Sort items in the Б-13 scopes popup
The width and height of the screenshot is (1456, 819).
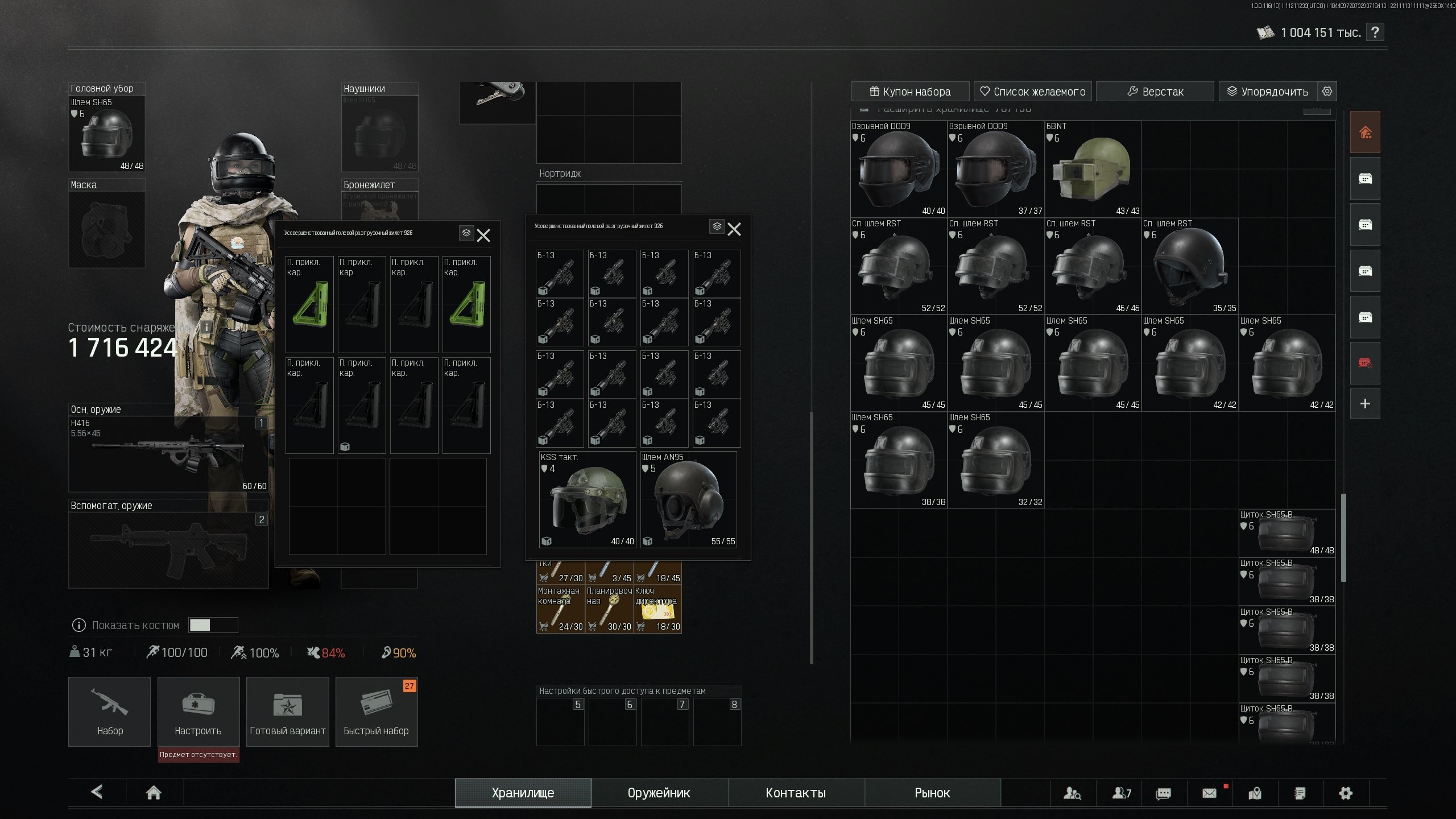[x=717, y=226]
